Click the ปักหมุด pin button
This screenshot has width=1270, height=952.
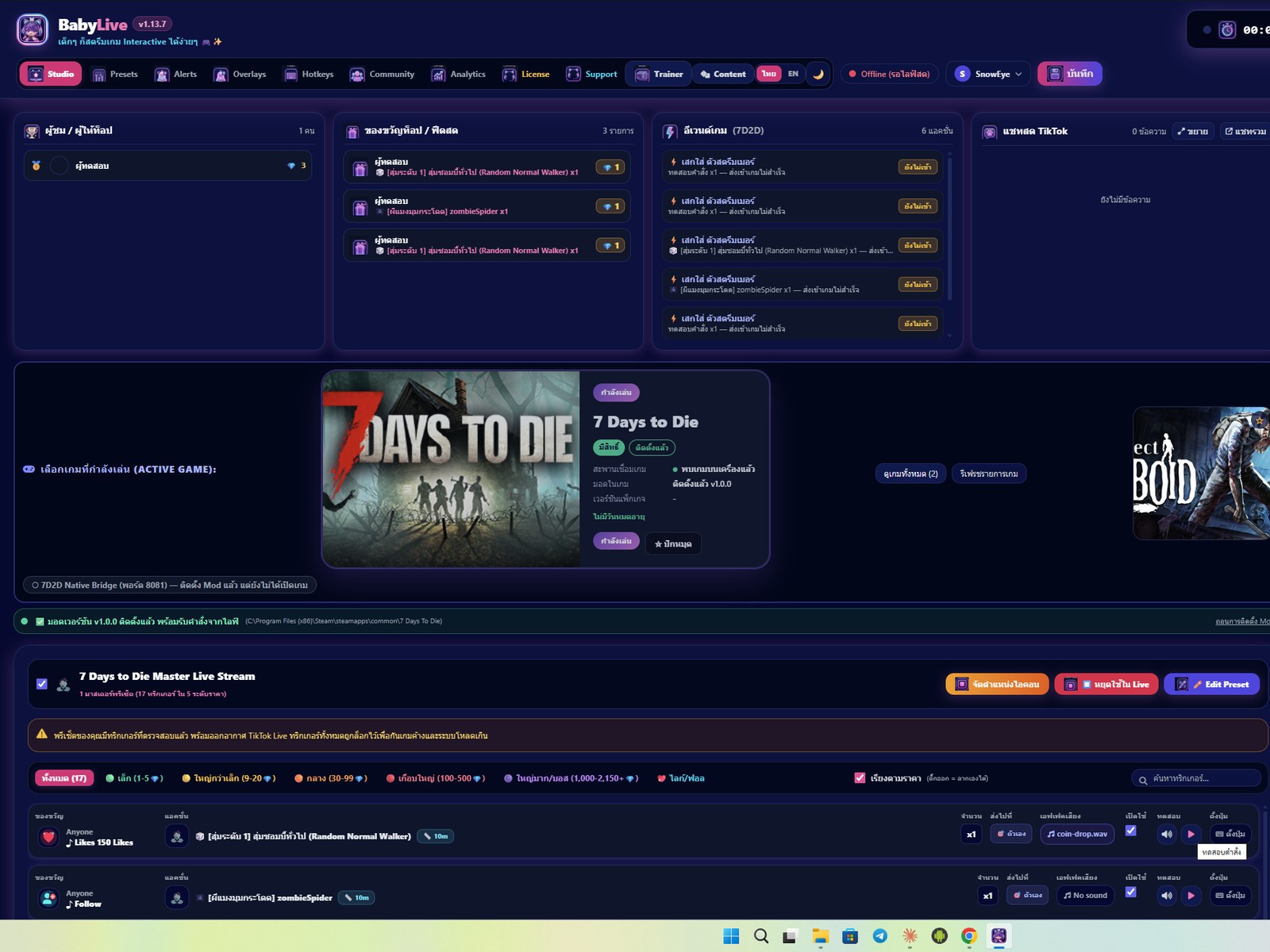pos(673,543)
